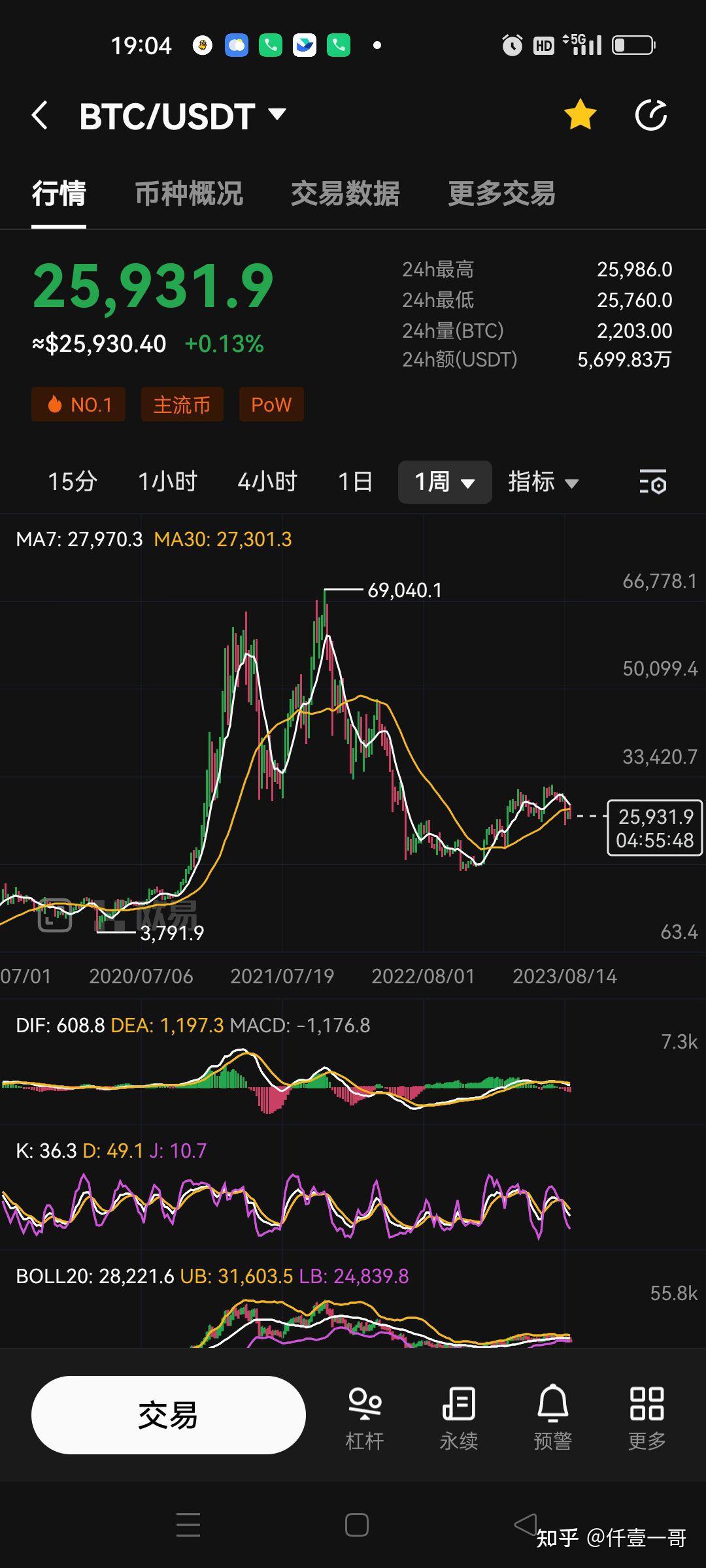Screen dimensions: 706x1568
Task: Switch to 交易数据 tab
Action: [x=345, y=194]
